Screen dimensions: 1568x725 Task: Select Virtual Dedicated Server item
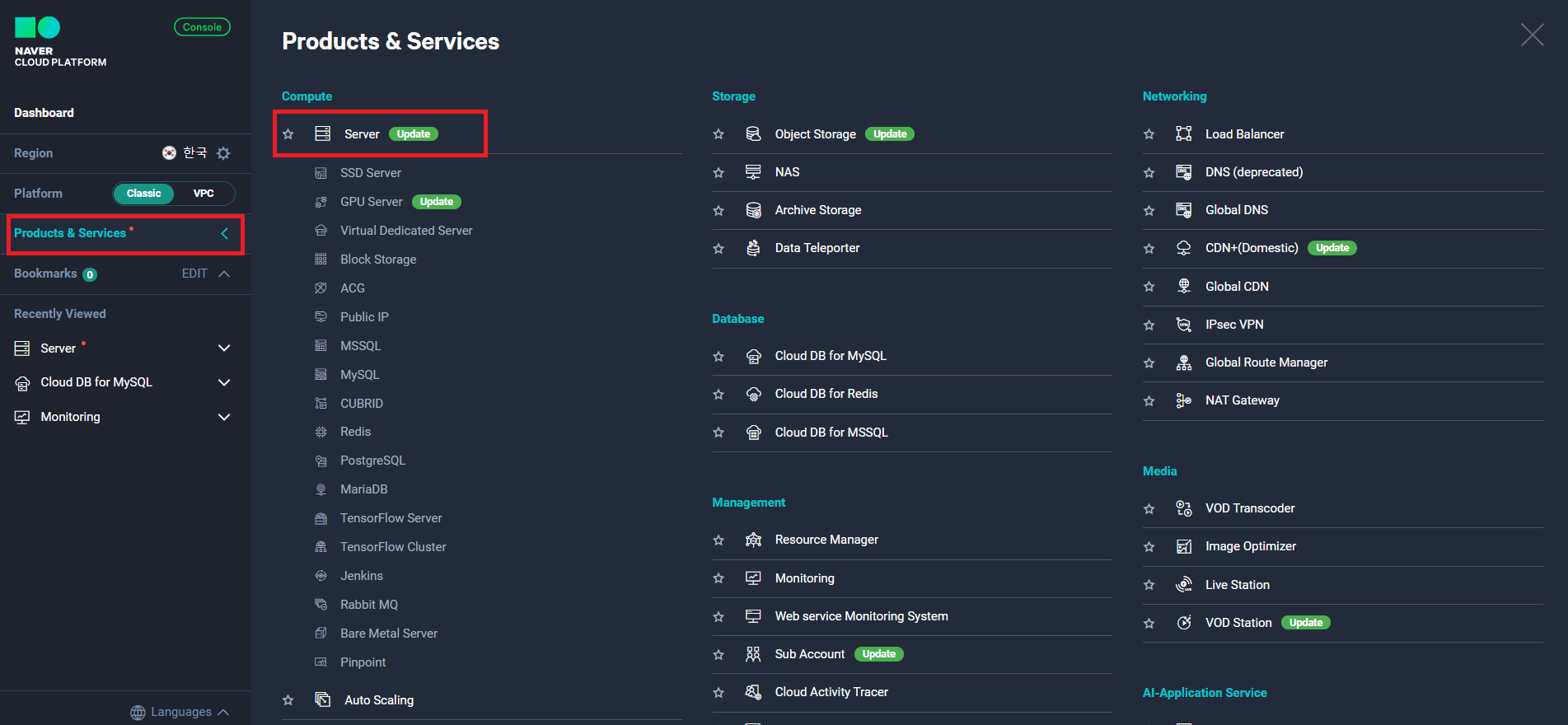pos(406,231)
